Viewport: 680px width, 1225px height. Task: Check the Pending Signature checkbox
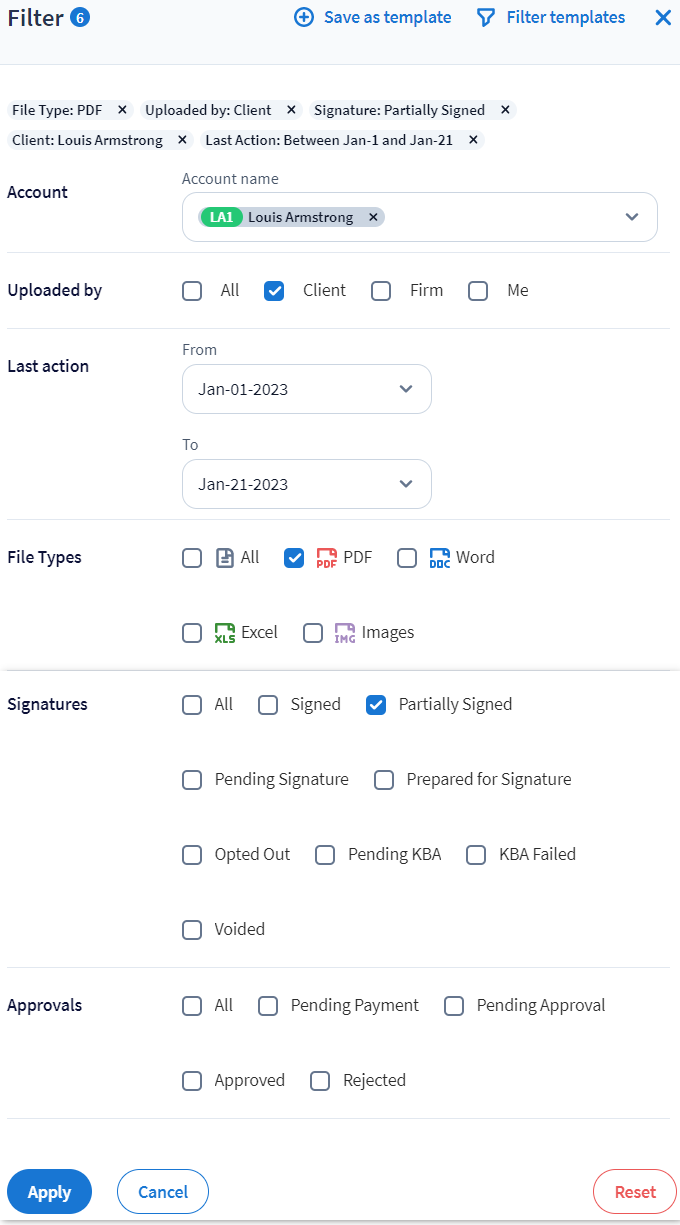[x=192, y=780]
